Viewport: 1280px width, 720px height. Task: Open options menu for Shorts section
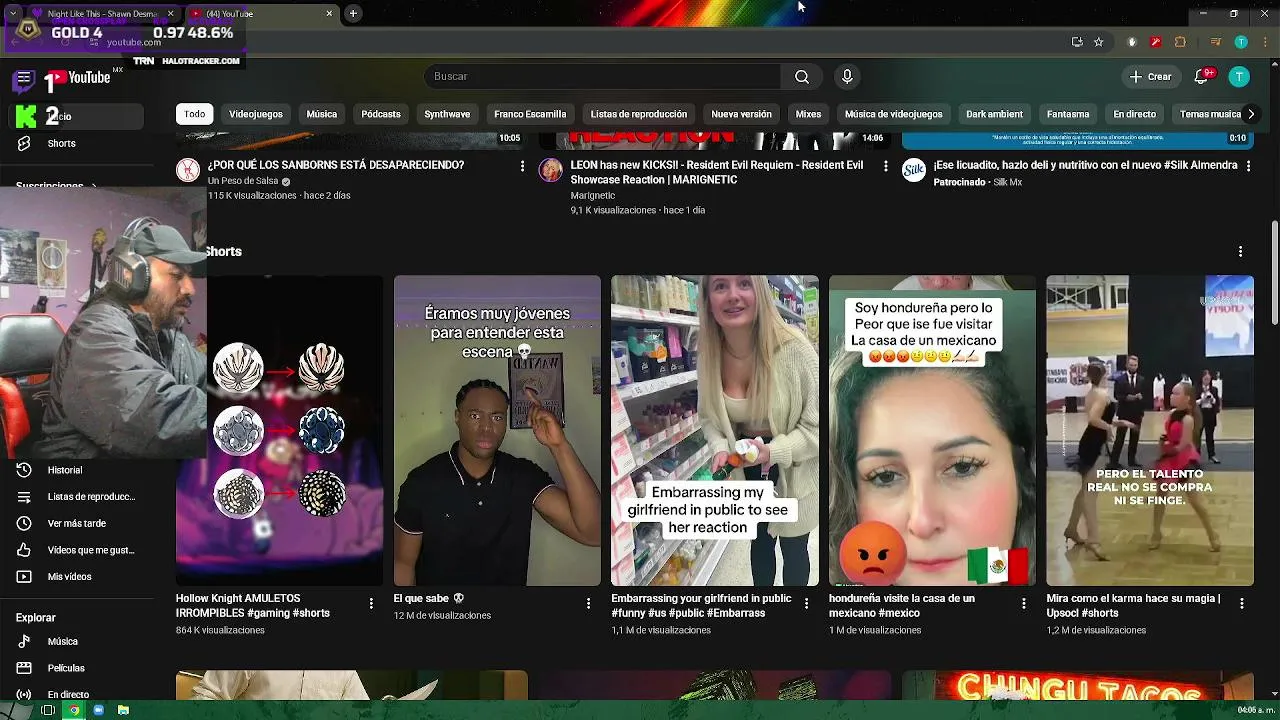click(x=1240, y=252)
